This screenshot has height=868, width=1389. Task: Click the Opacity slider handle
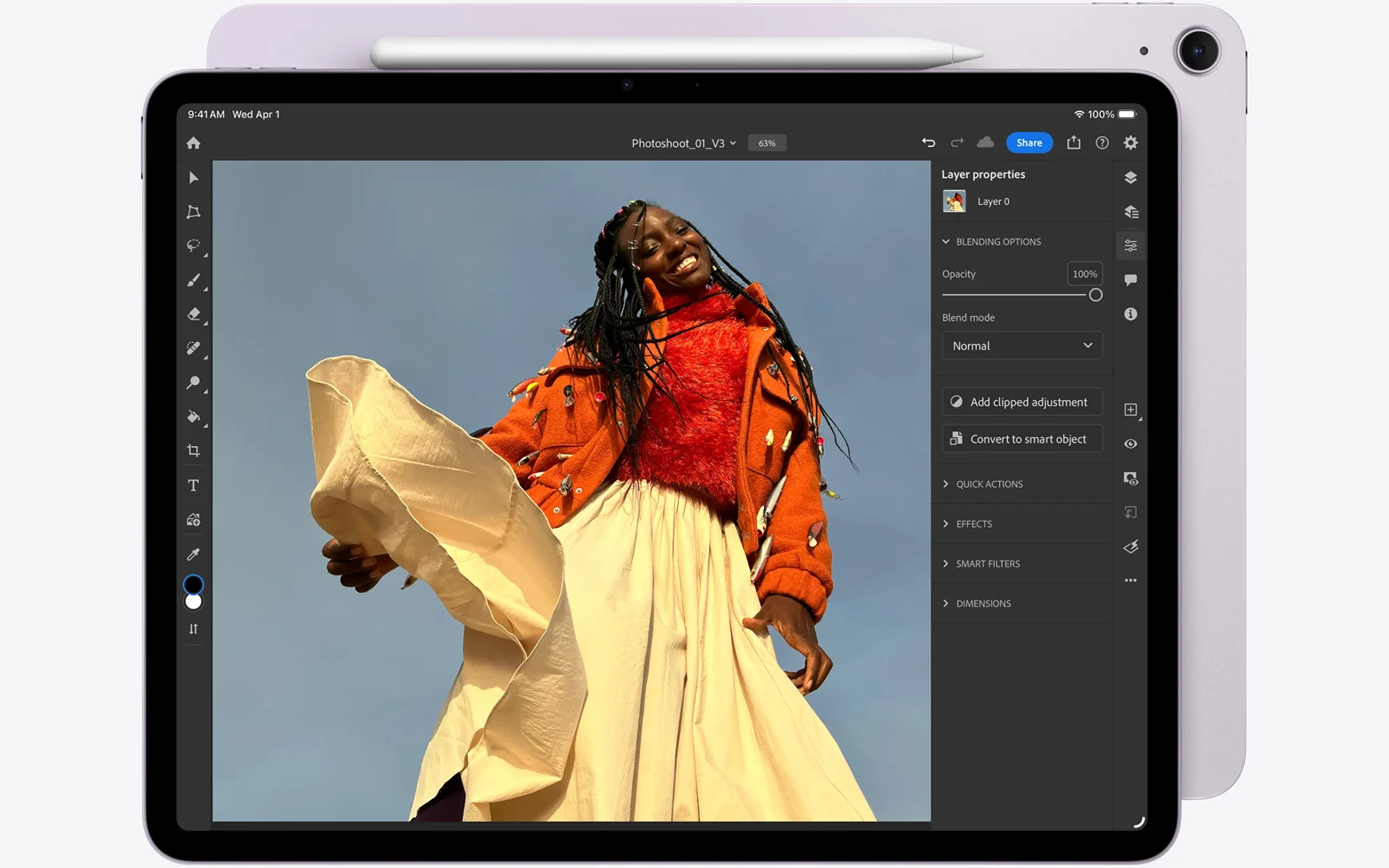coord(1096,295)
